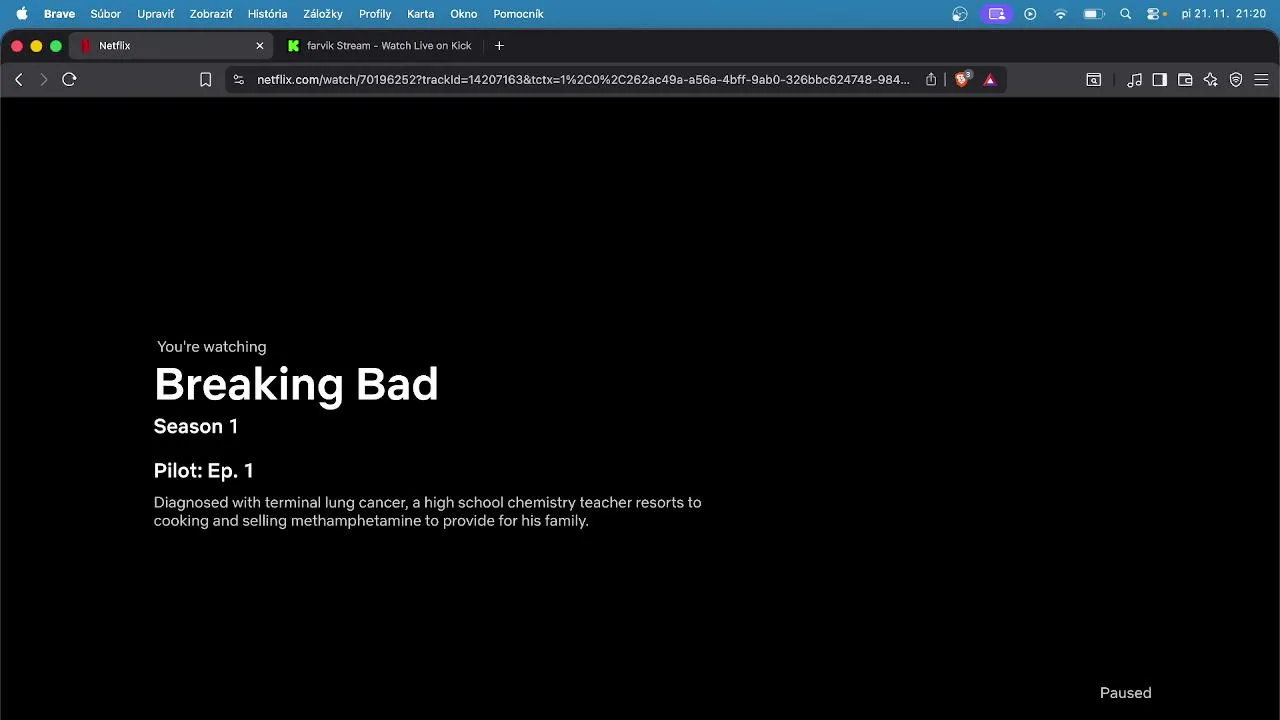Click the date and time clock

tap(1223, 14)
